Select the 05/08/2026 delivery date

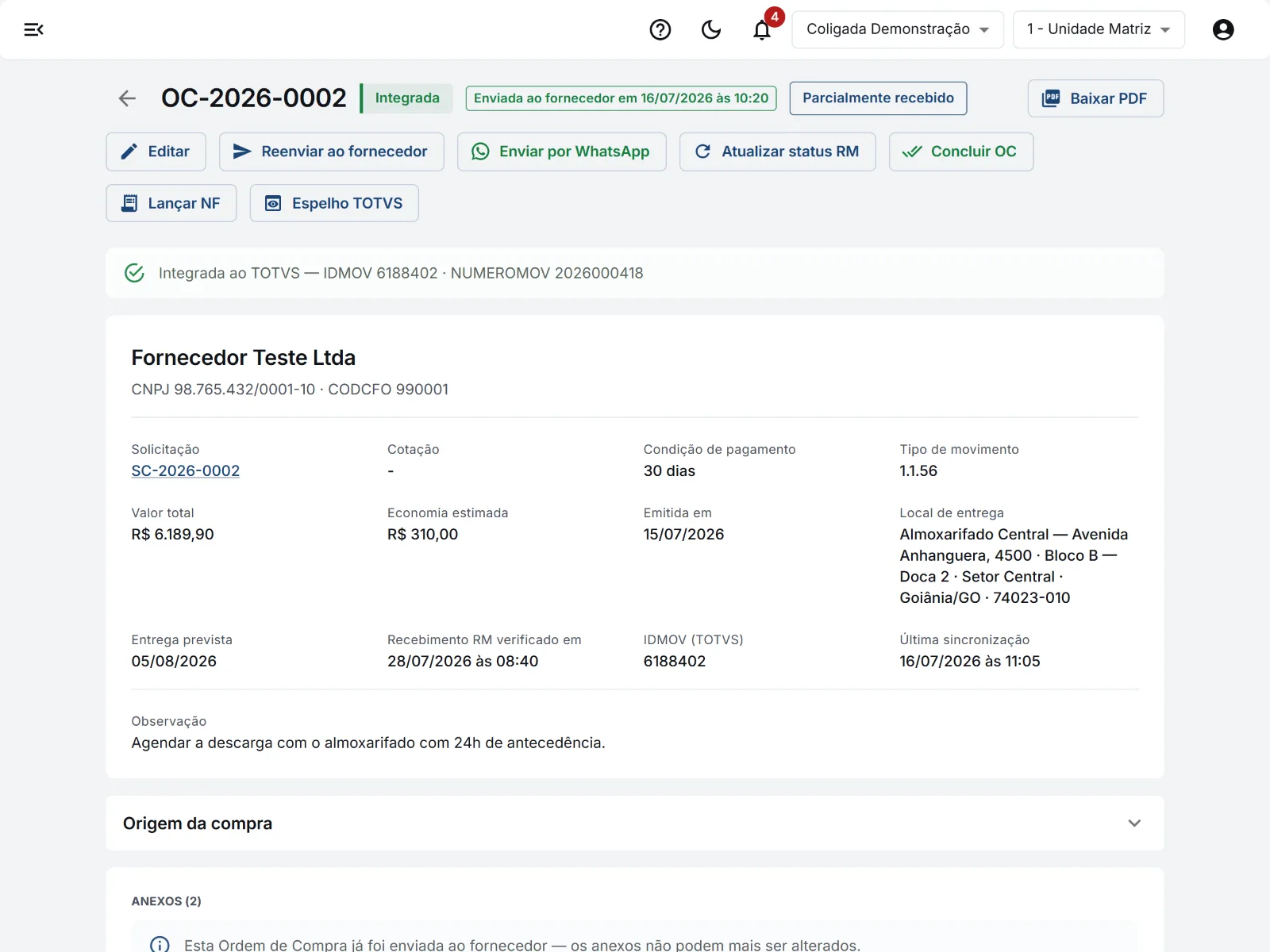174,661
